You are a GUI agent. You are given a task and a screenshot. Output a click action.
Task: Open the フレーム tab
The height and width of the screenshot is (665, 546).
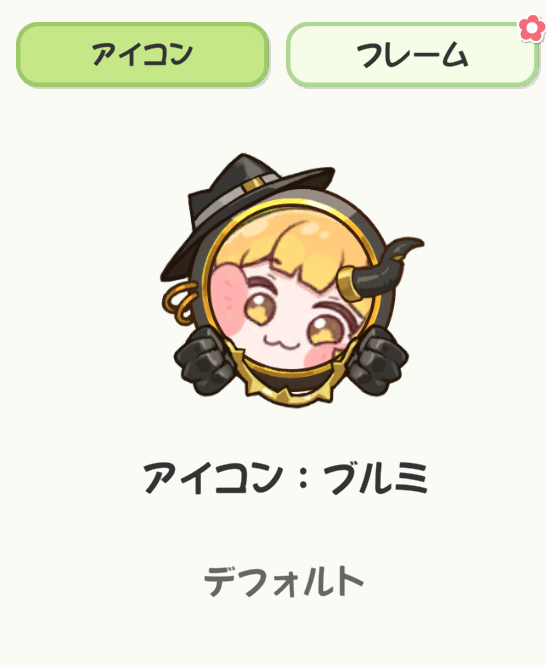(412, 55)
